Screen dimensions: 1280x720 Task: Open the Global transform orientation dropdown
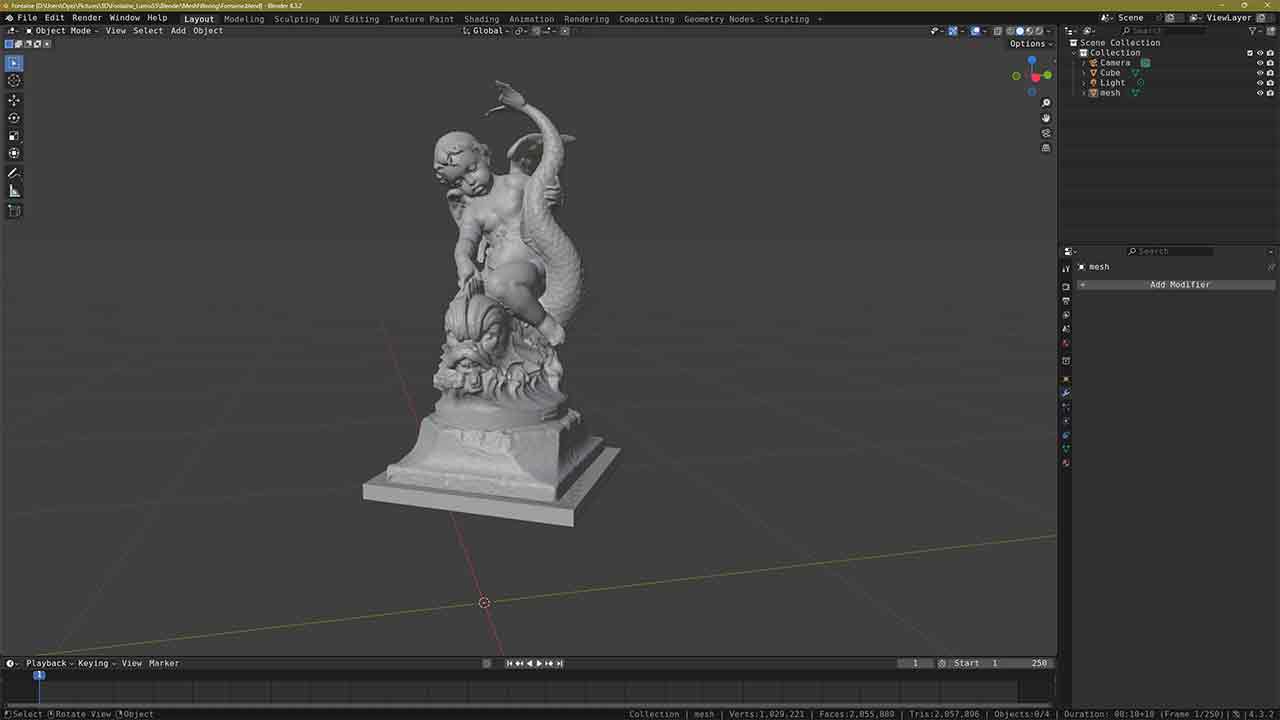tap(490, 31)
